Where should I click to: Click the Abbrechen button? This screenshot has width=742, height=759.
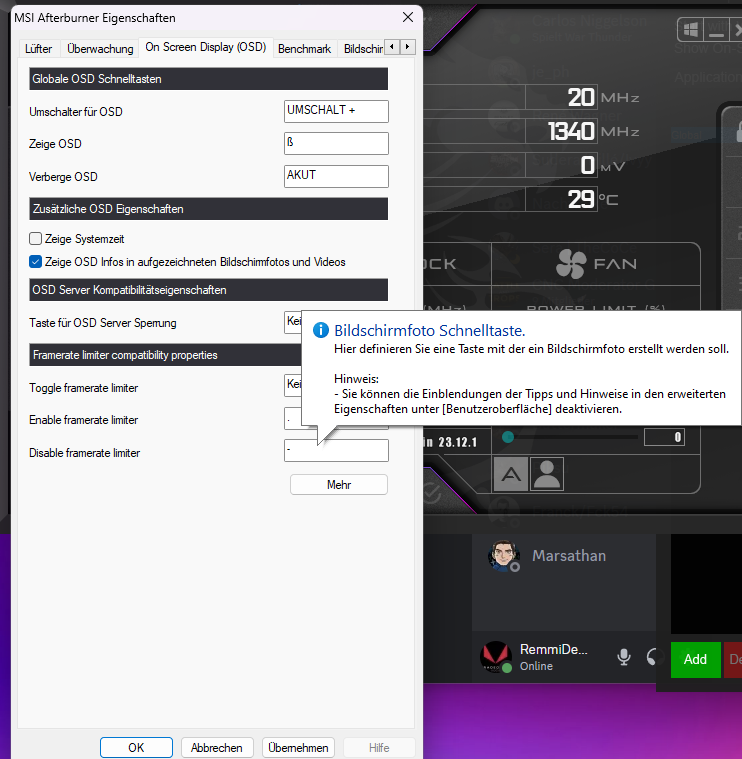[x=217, y=747]
